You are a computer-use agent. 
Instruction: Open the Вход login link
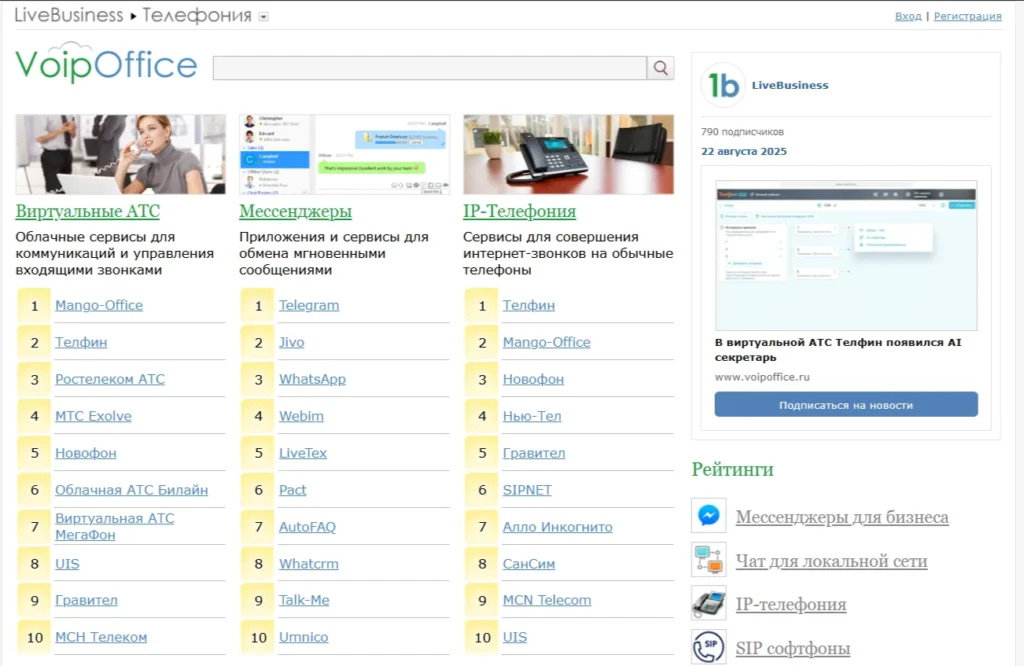tap(908, 16)
